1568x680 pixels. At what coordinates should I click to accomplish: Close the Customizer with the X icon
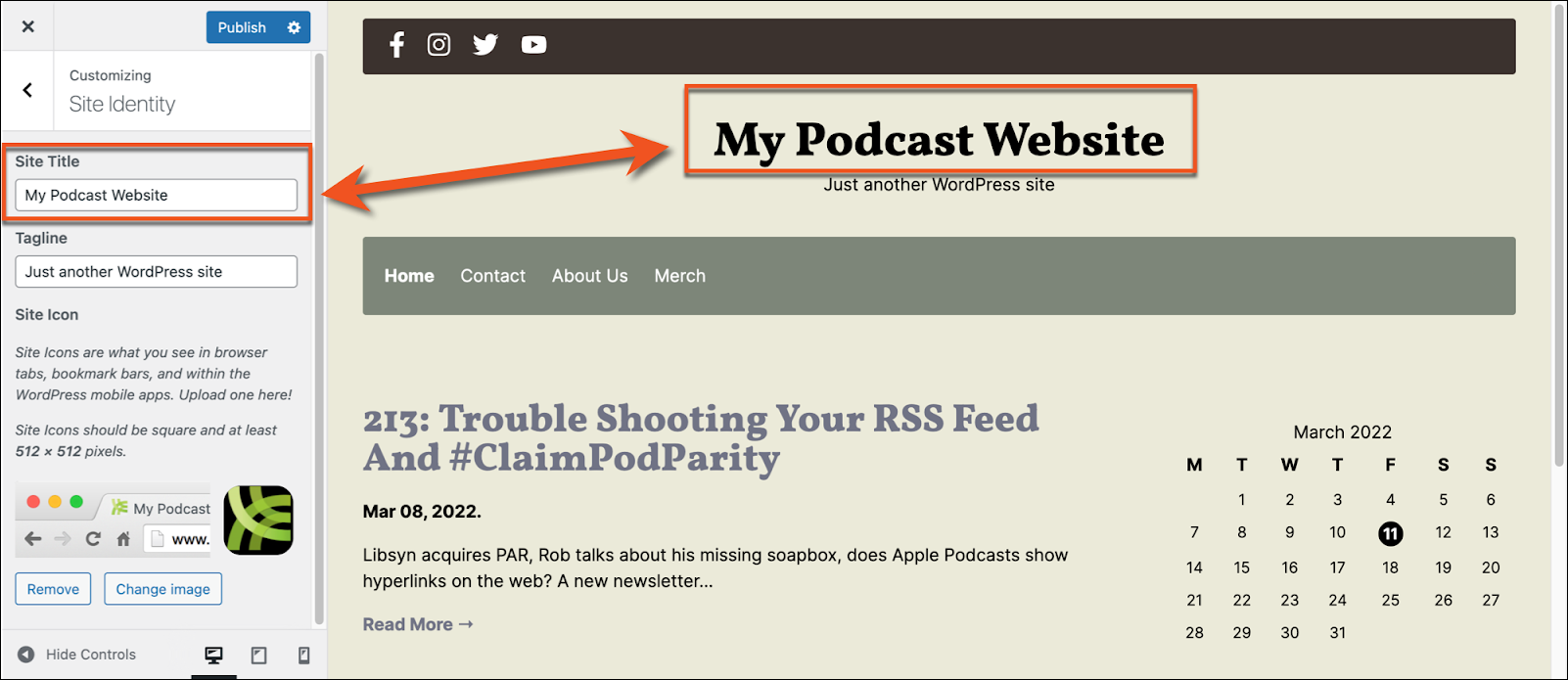(28, 26)
